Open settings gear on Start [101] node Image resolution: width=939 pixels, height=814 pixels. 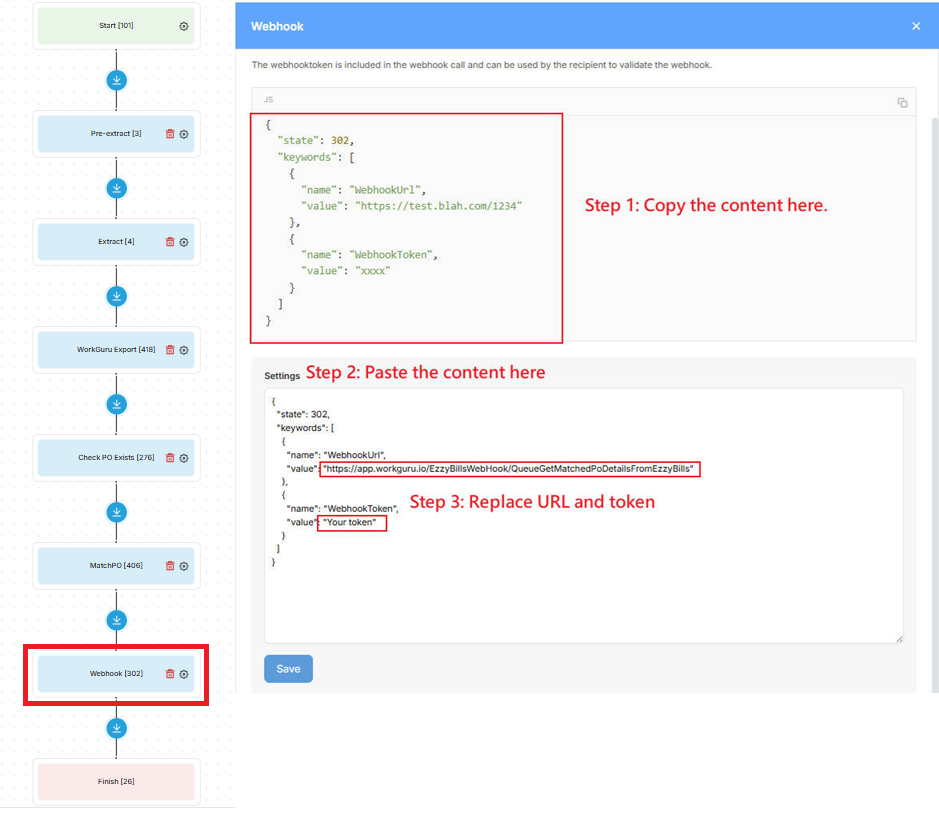click(x=184, y=26)
